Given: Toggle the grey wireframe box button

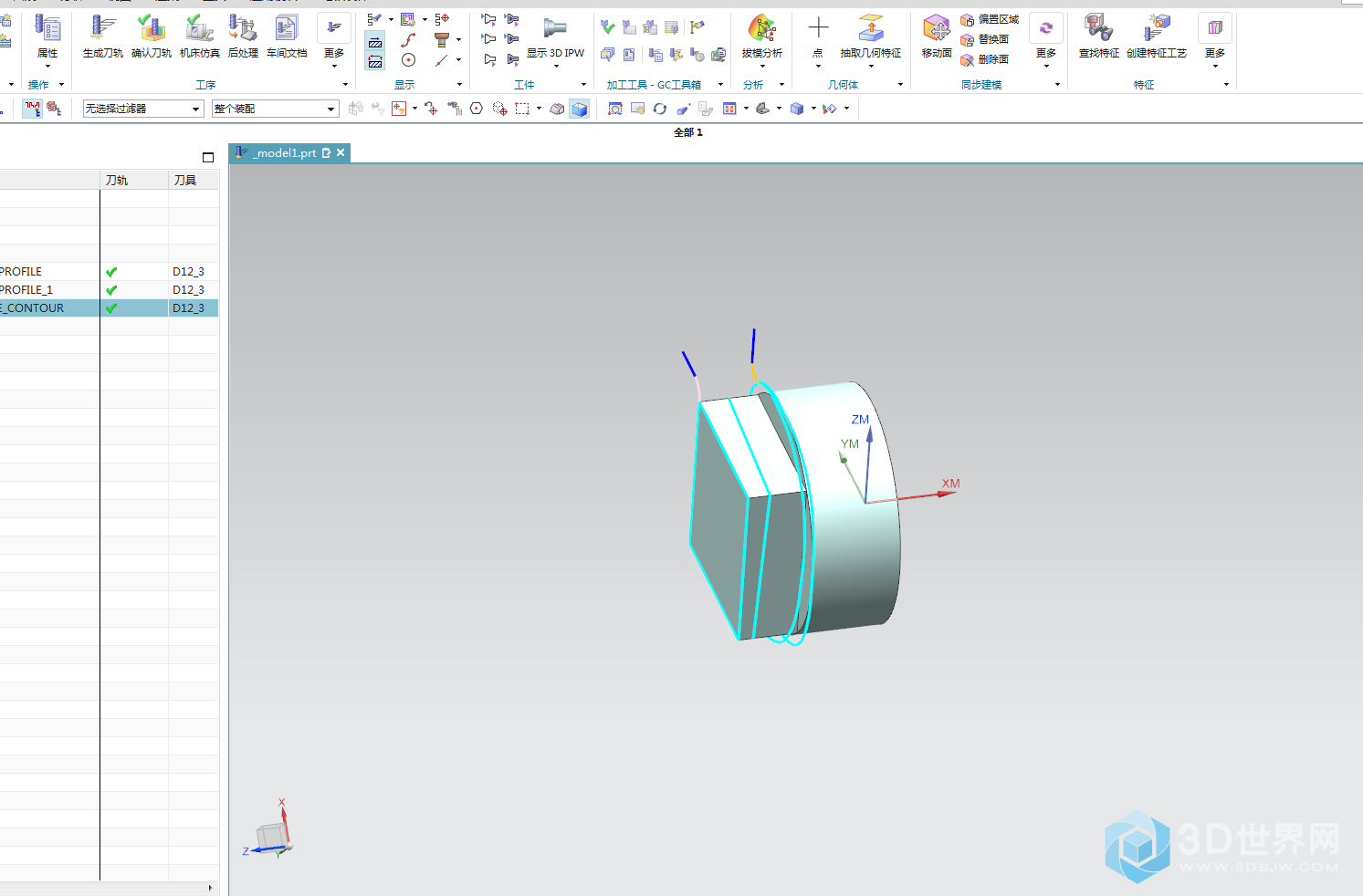Looking at the screenshot, I should coord(557,109).
